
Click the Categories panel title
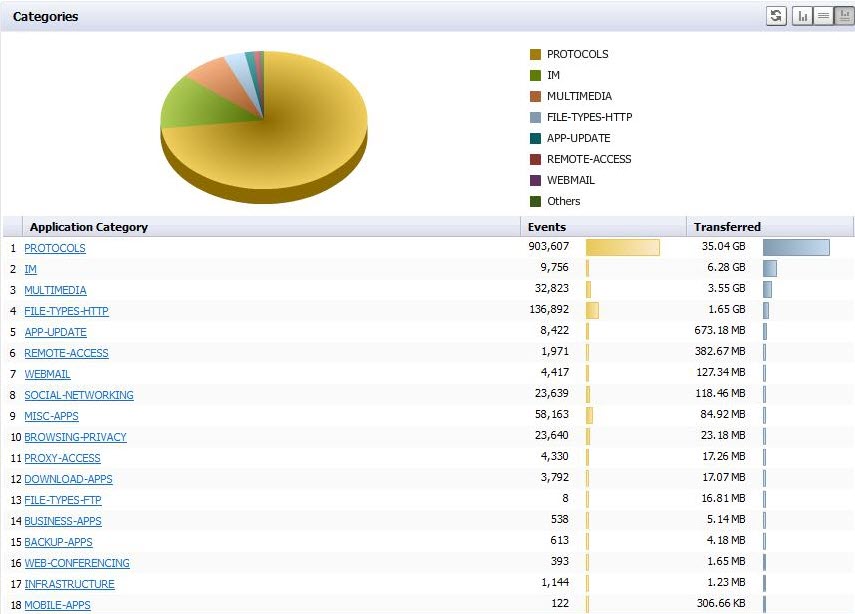[x=45, y=16]
